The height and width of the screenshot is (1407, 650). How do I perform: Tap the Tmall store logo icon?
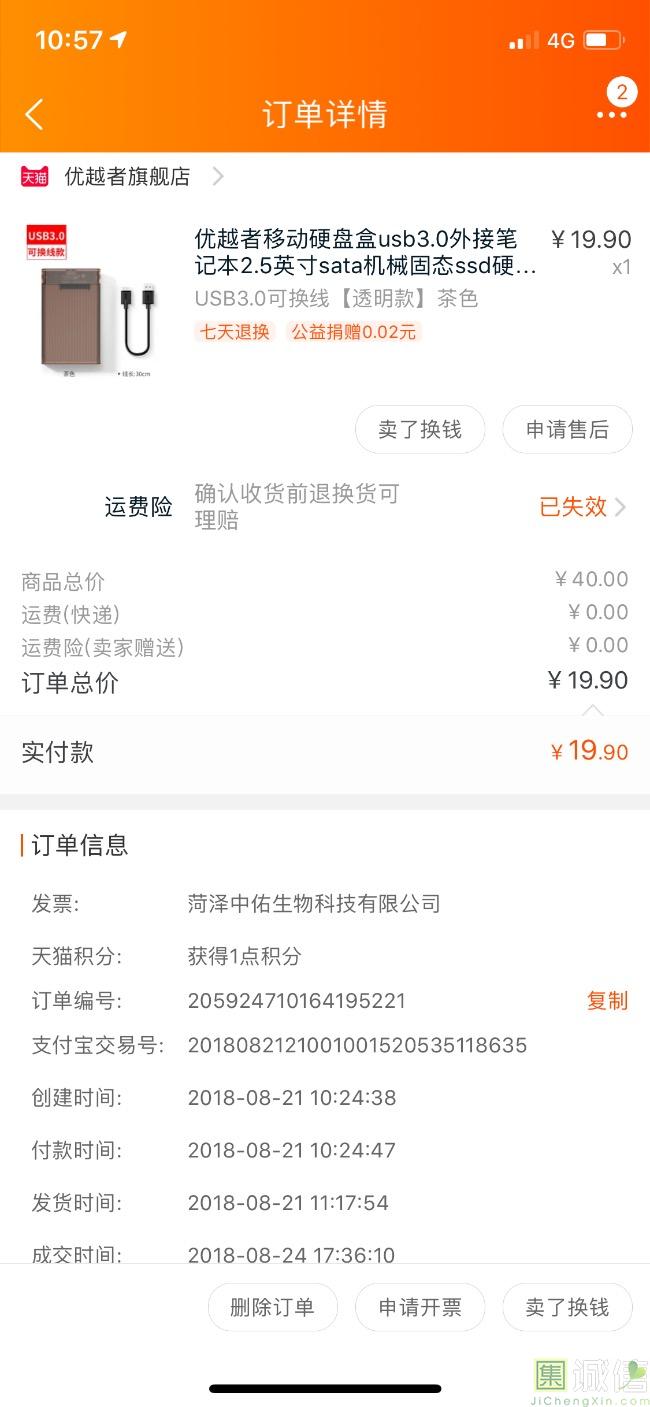pos(35,177)
